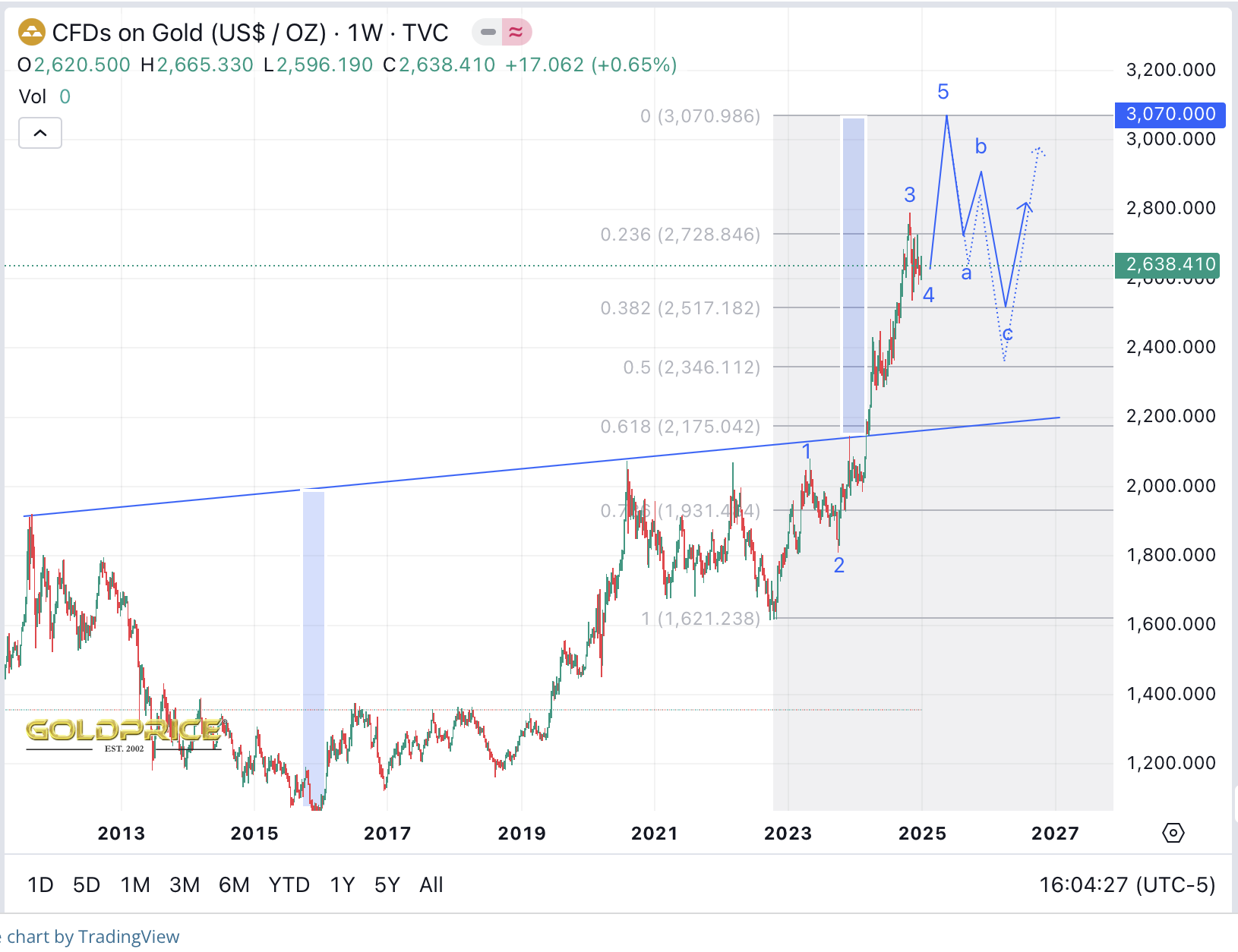1238x952 pixels.
Task: Switch chart to 6M range
Action: tap(234, 884)
